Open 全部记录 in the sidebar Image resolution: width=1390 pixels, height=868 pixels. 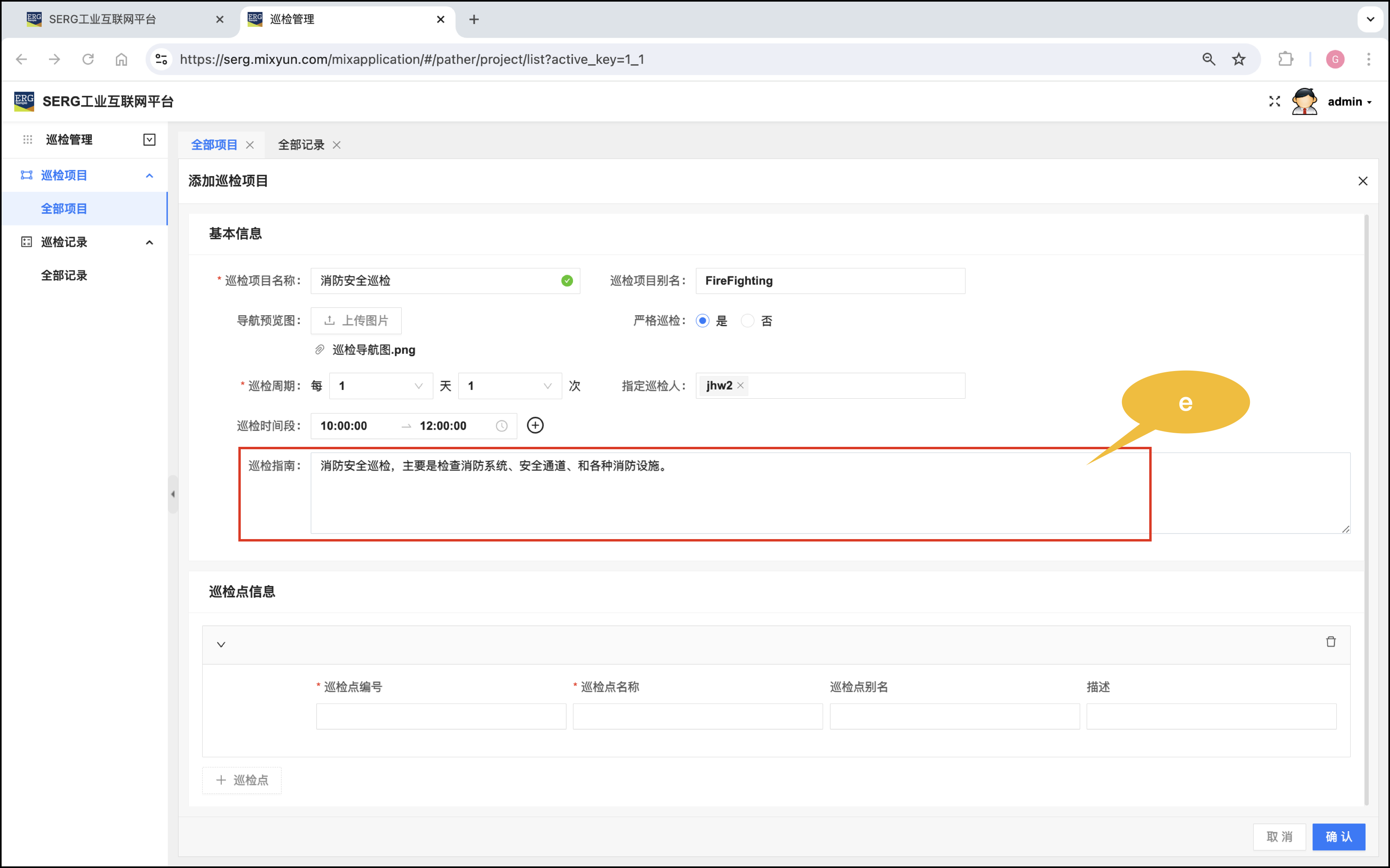click(64, 276)
